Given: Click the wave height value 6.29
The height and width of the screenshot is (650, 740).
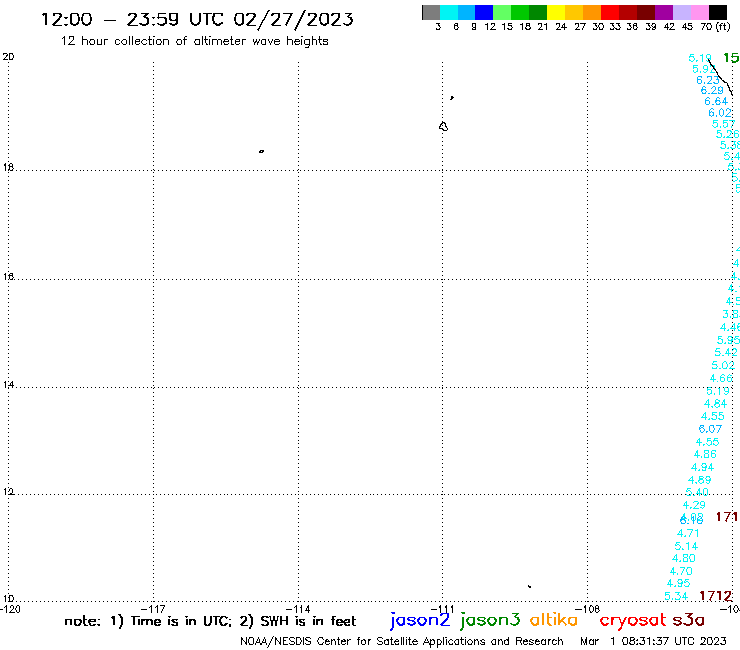Looking at the screenshot, I should point(712,90).
